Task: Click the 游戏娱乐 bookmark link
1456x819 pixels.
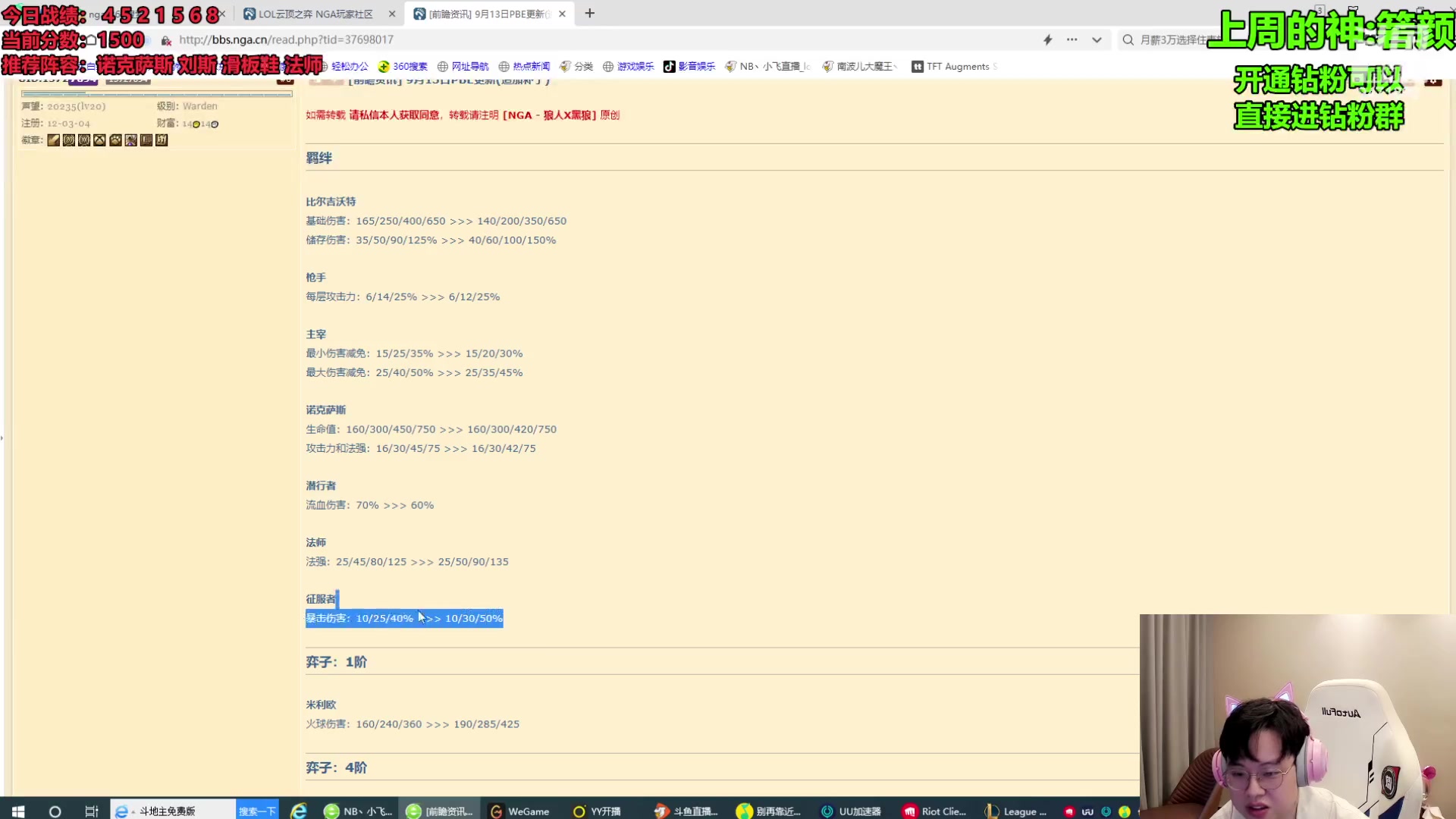Action: coord(628,67)
